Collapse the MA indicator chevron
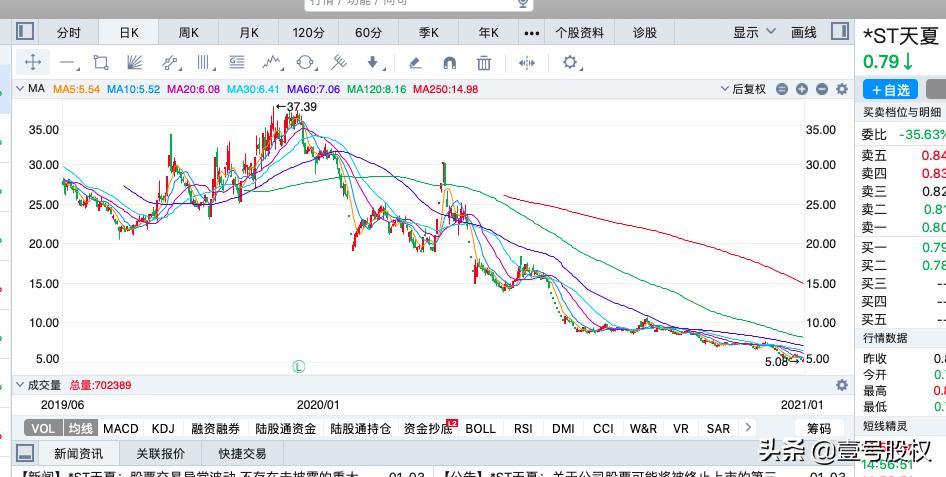The image size is (946, 477). pos(19,89)
